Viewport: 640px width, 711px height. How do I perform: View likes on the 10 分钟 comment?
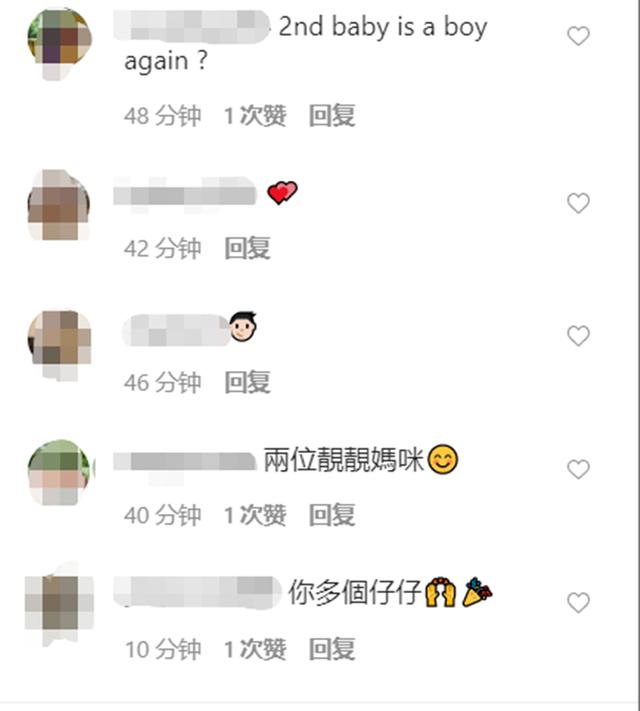[255, 648]
